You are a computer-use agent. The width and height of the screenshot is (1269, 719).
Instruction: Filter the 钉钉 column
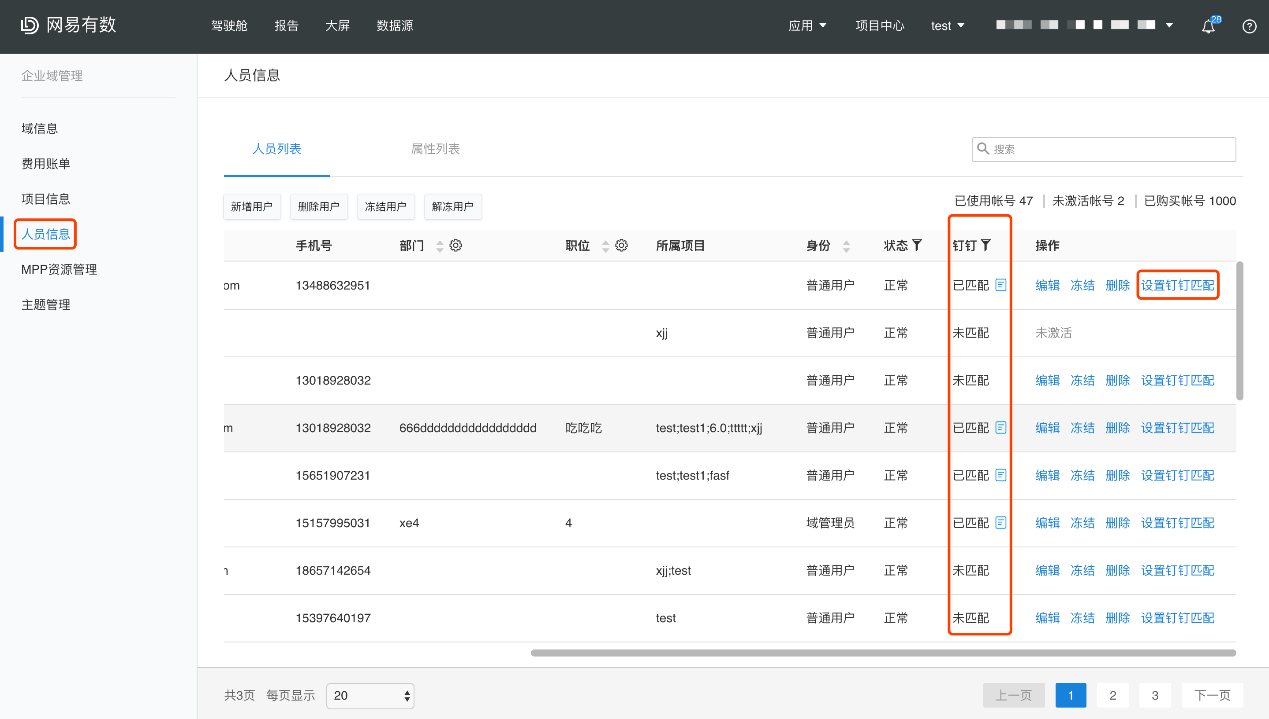coord(985,245)
